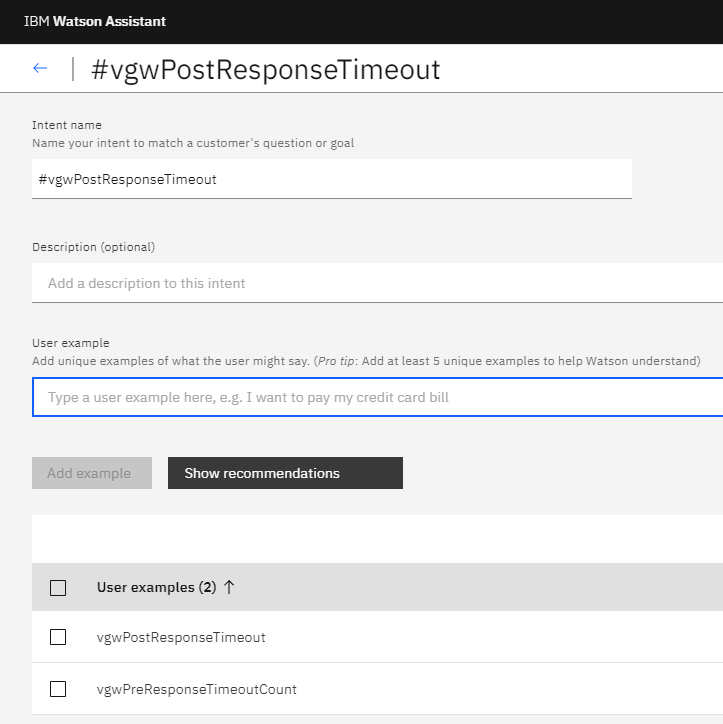Select all user examples with header checkbox

pyautogui.click(x=58, y=588)
